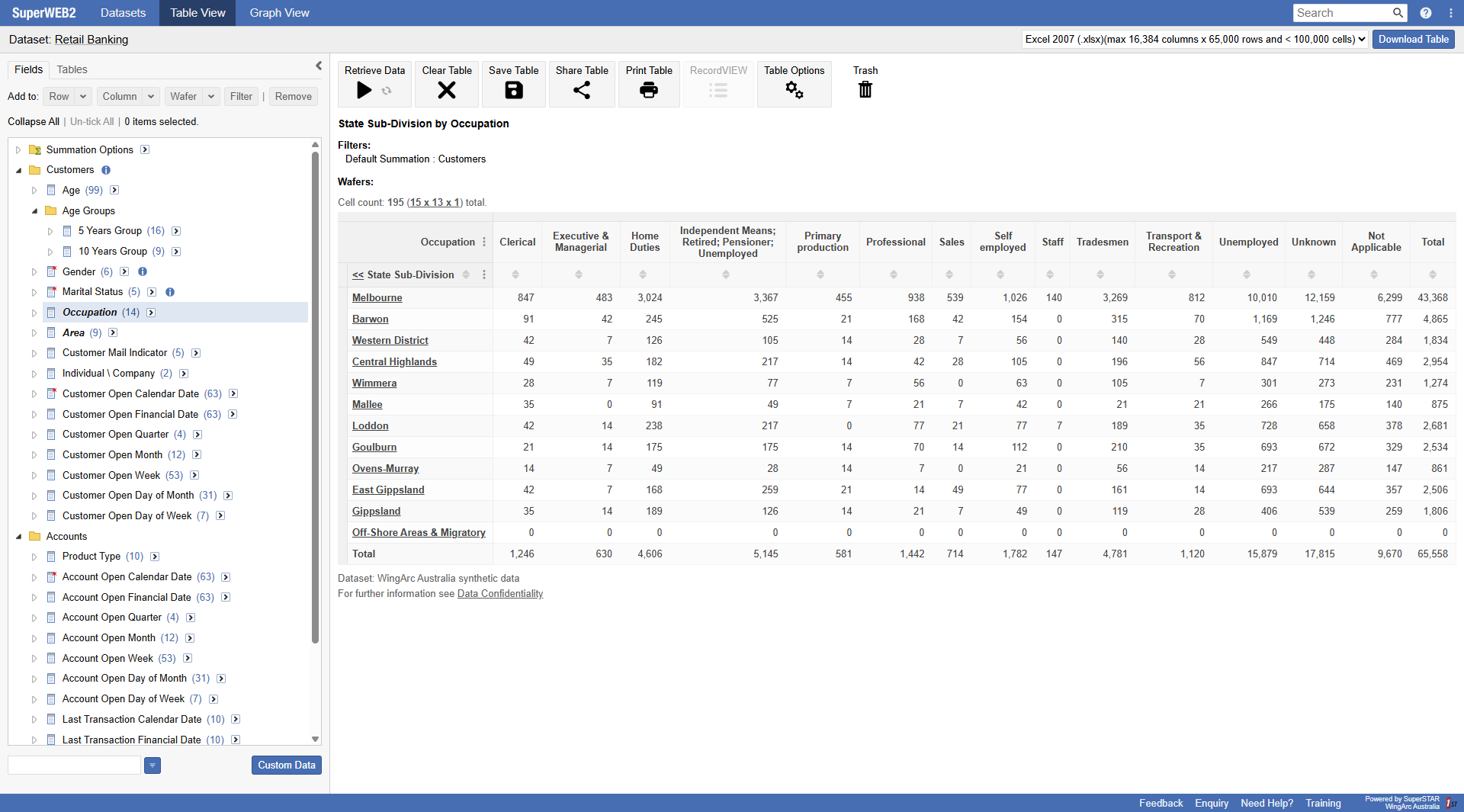The width and height of the screenshot is (1464, 812).
Task: Open Share Table via the share icon
Action: pos(582,90)
